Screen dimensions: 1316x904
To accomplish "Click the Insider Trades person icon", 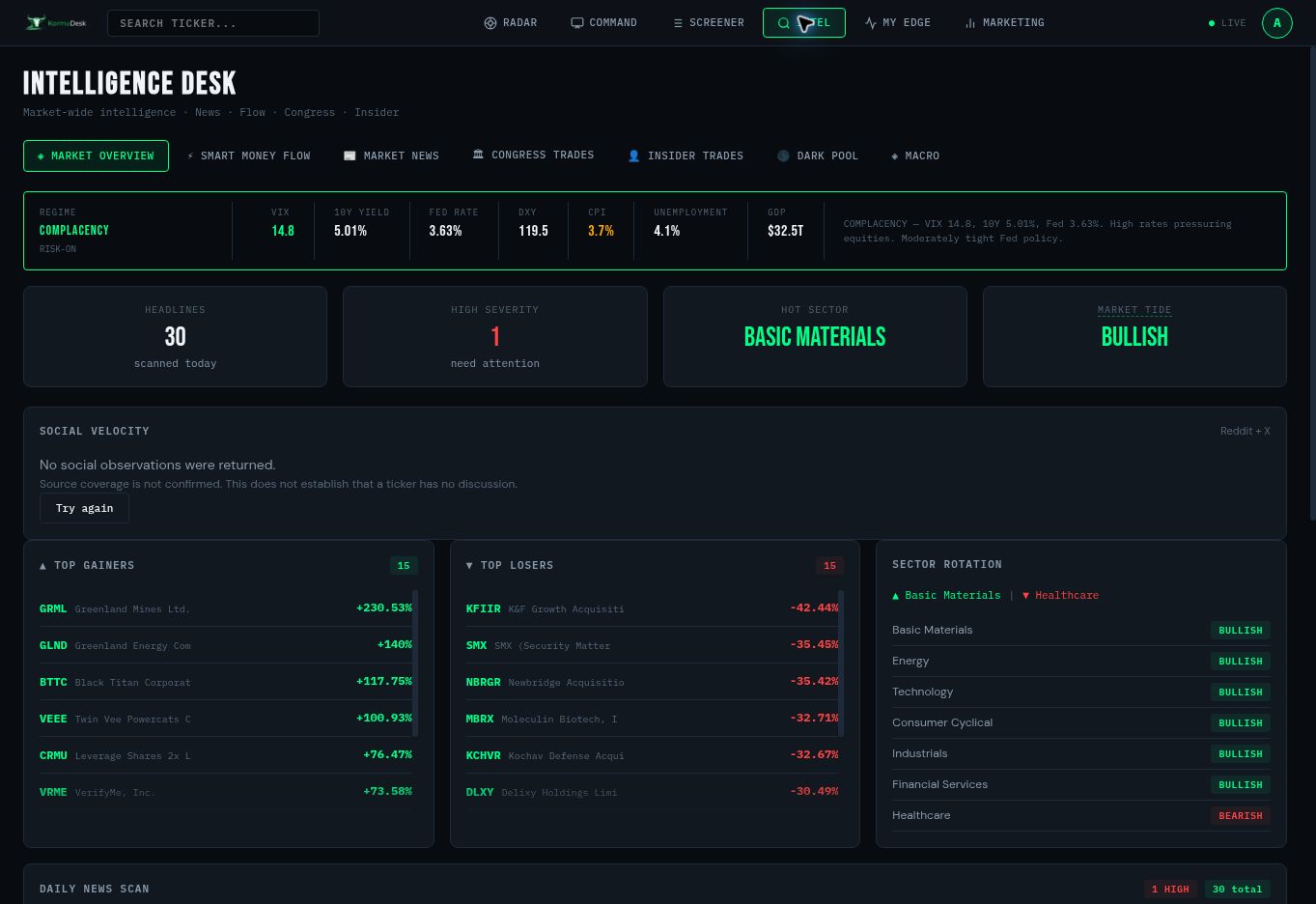I will pyautogui.click(x=634, y=155).
